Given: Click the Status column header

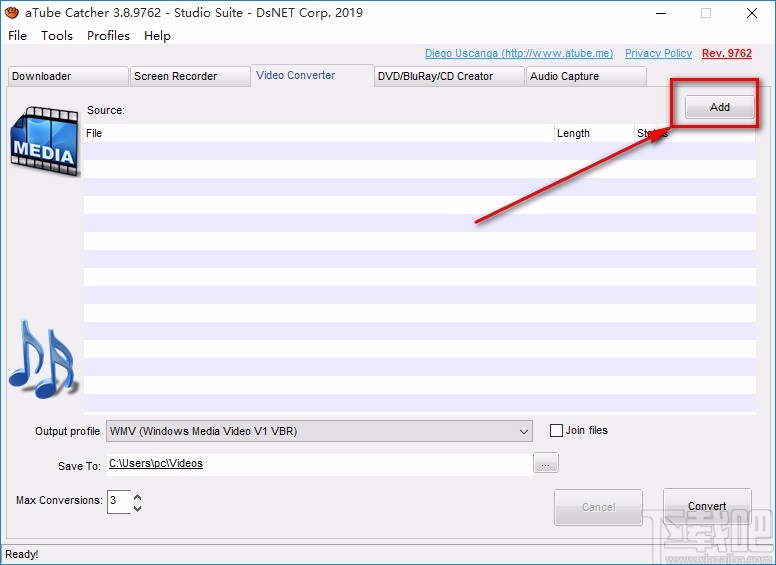Looking at the screenshot, I should [x=694, y=133].
